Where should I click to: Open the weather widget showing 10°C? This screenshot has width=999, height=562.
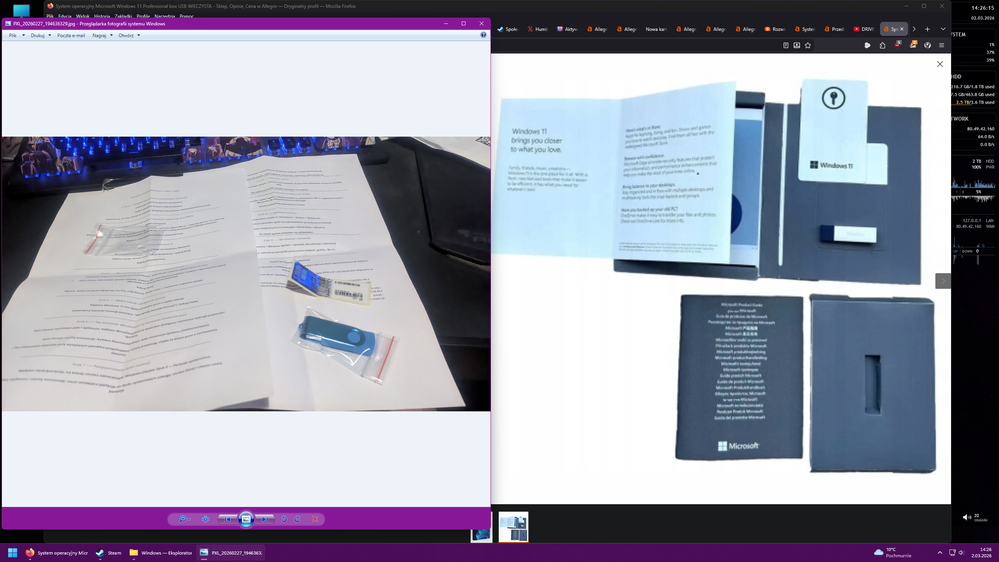coord(893,552)
